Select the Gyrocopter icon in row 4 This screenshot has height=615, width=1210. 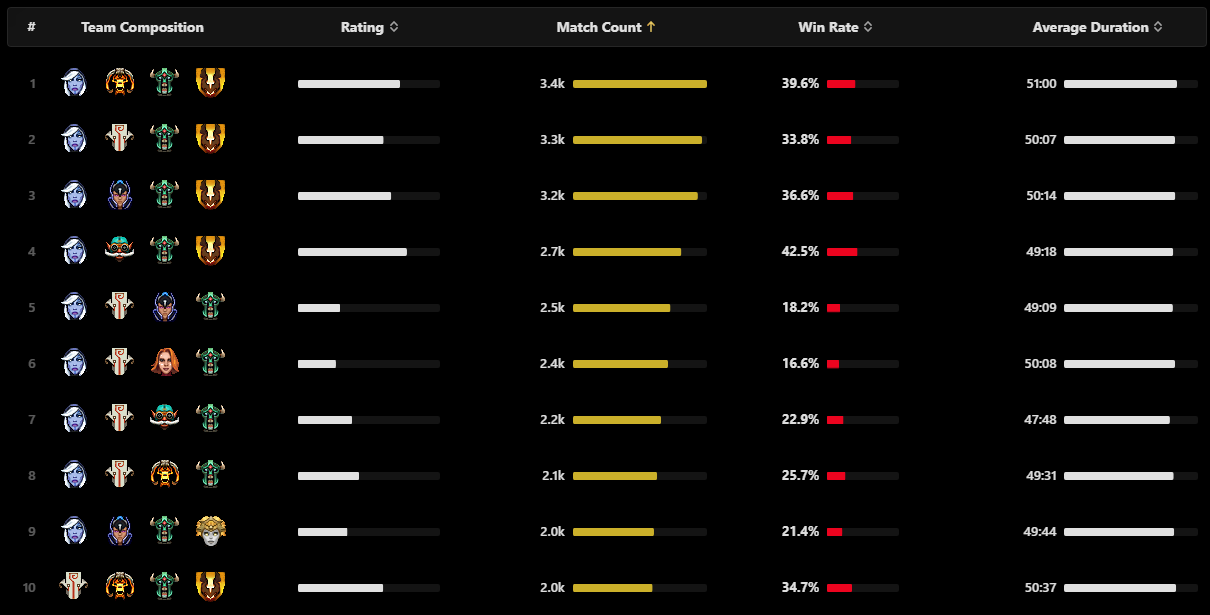(119, 251)
